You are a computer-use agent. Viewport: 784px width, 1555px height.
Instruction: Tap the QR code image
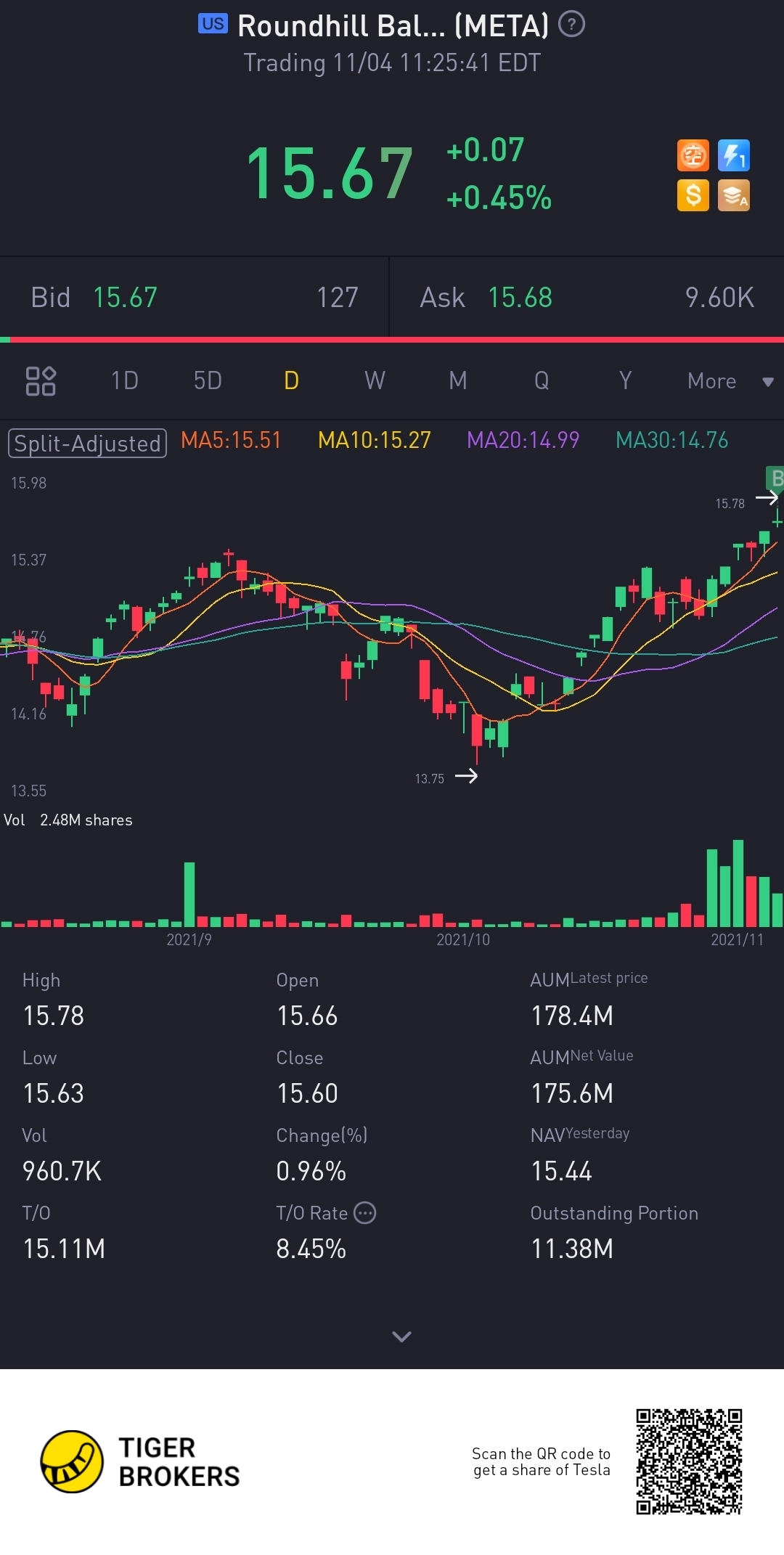point(689,1461)
